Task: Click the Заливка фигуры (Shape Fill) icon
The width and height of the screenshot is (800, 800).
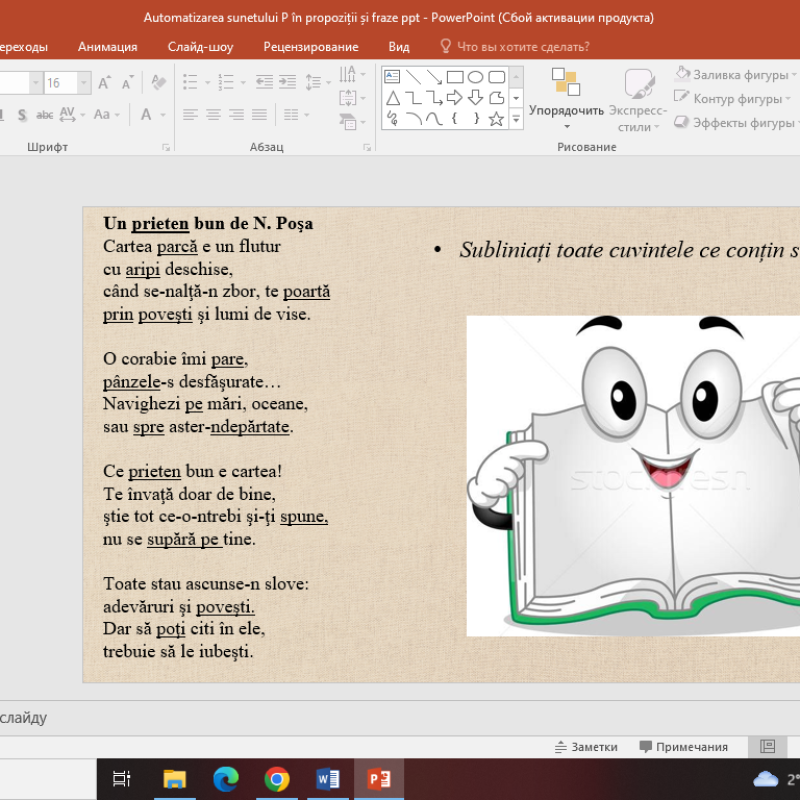Action: click(681, 73)
